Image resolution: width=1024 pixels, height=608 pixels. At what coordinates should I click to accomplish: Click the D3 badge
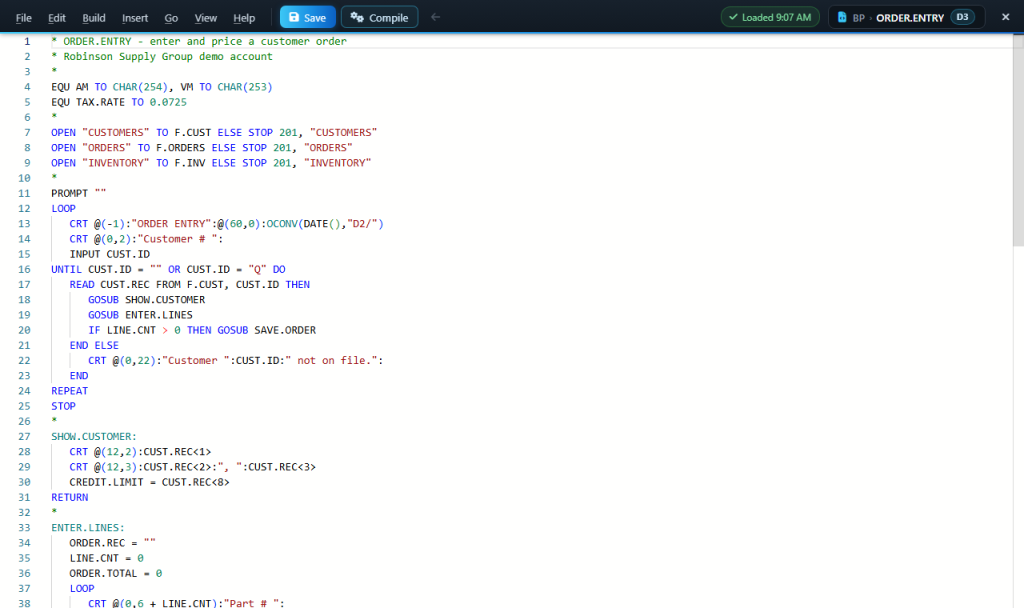[962, 17]
